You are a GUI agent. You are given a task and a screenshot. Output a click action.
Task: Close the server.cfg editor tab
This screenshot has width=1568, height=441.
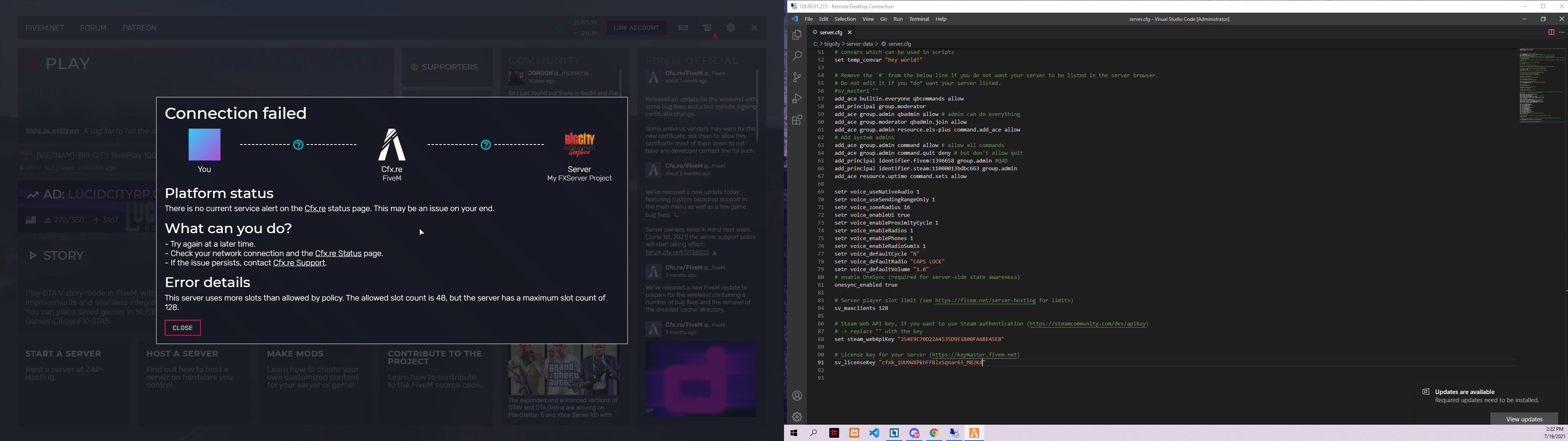(x=850, y=32)
